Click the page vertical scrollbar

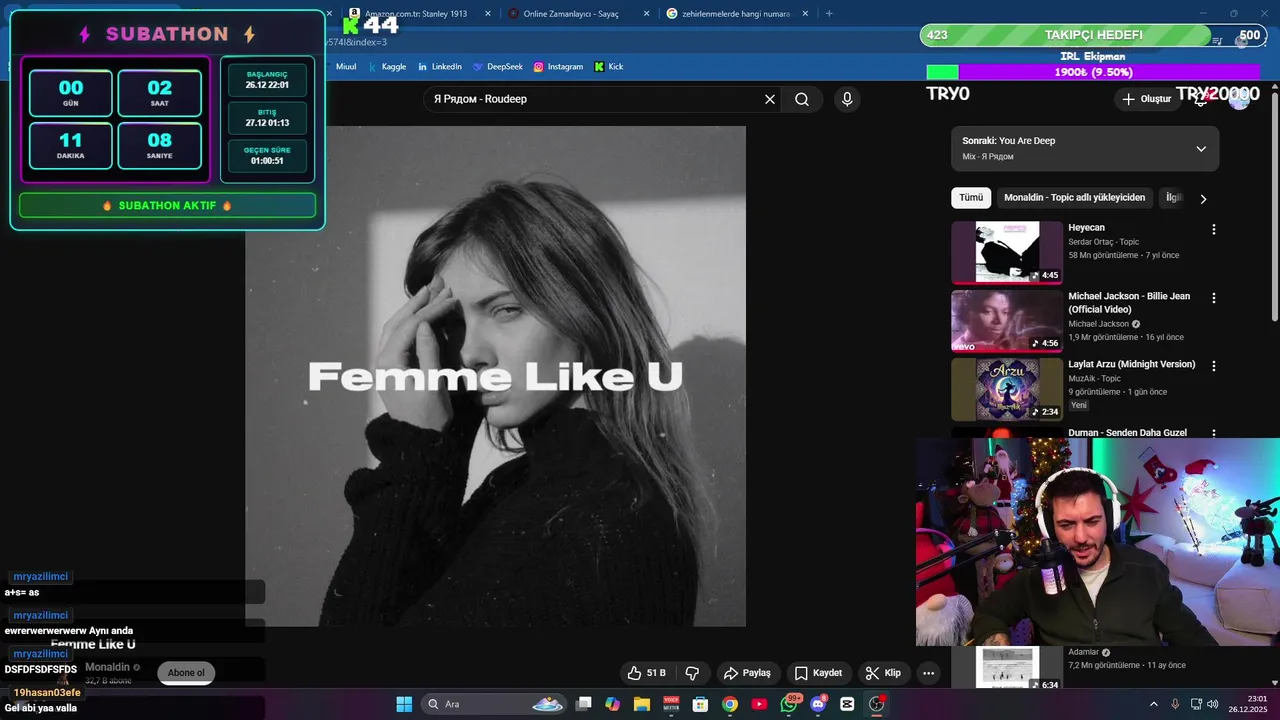pos(1274,205)
